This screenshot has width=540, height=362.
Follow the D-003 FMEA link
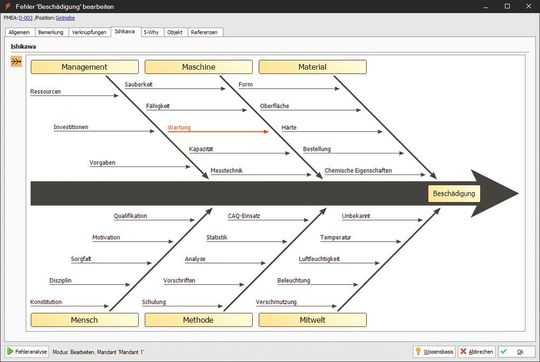[x=25, y=18]
